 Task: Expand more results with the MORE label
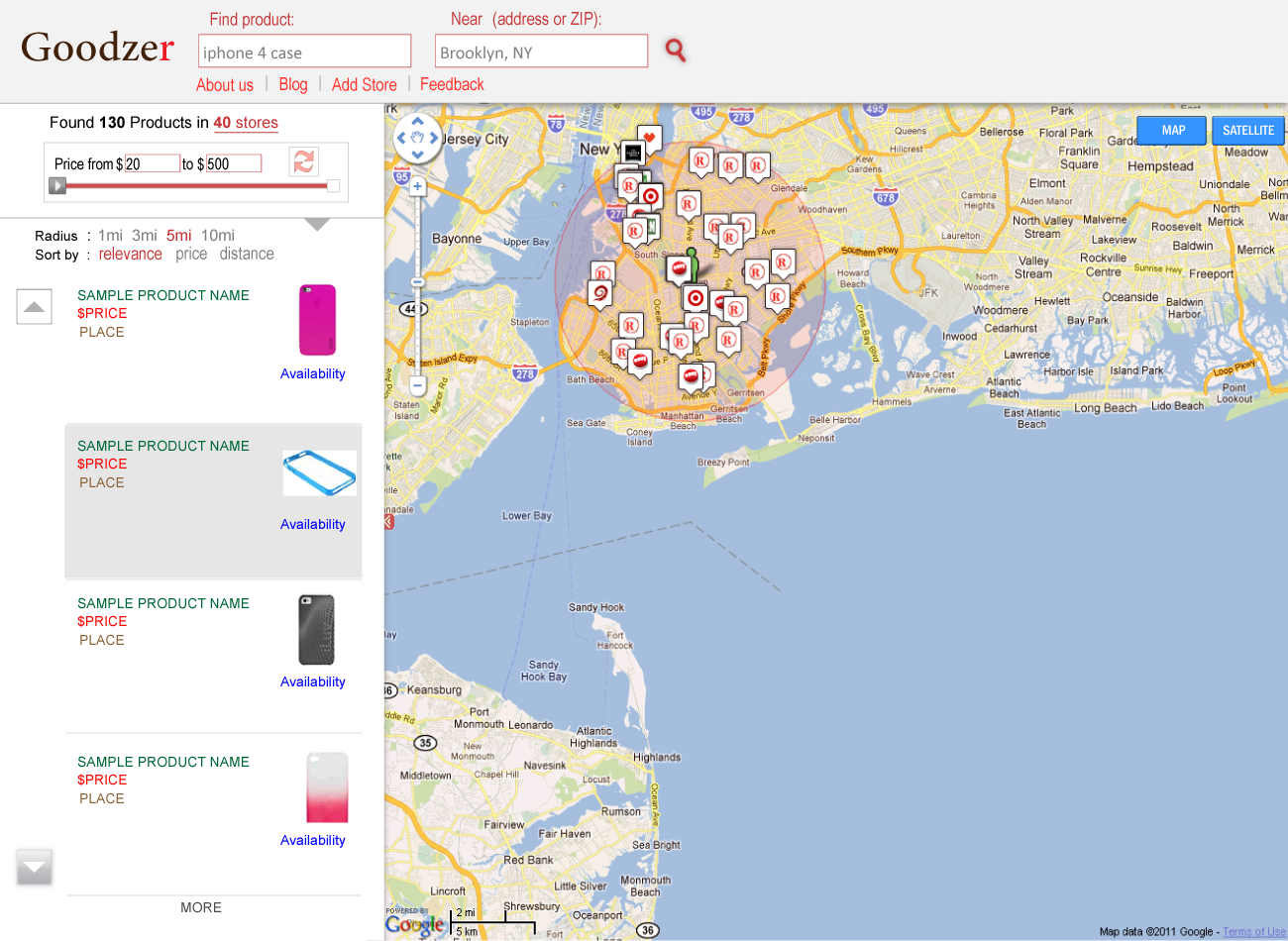pos(201,907)
